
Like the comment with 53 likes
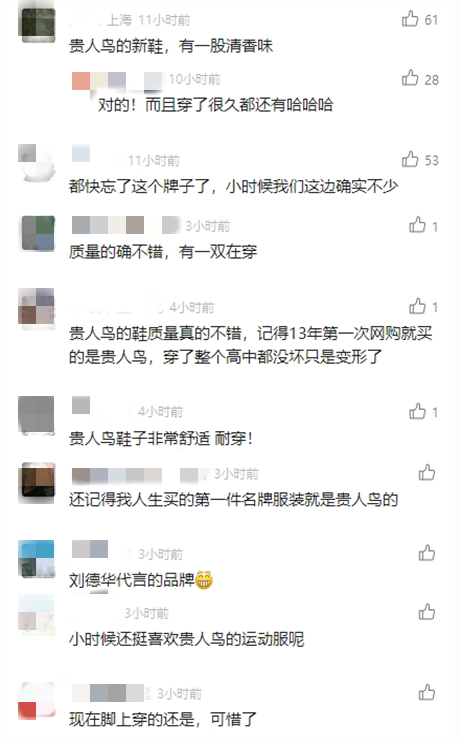coord(410,159)
